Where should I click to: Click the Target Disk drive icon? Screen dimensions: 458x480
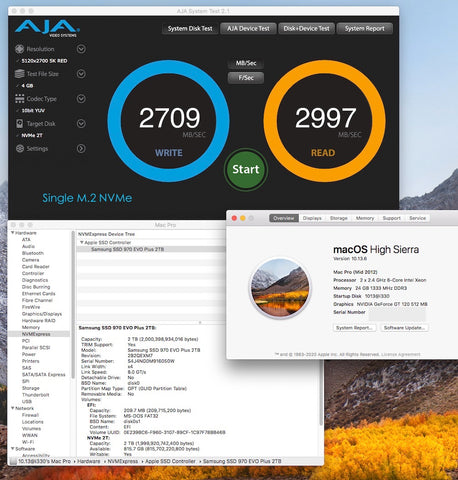coord(19,124)
